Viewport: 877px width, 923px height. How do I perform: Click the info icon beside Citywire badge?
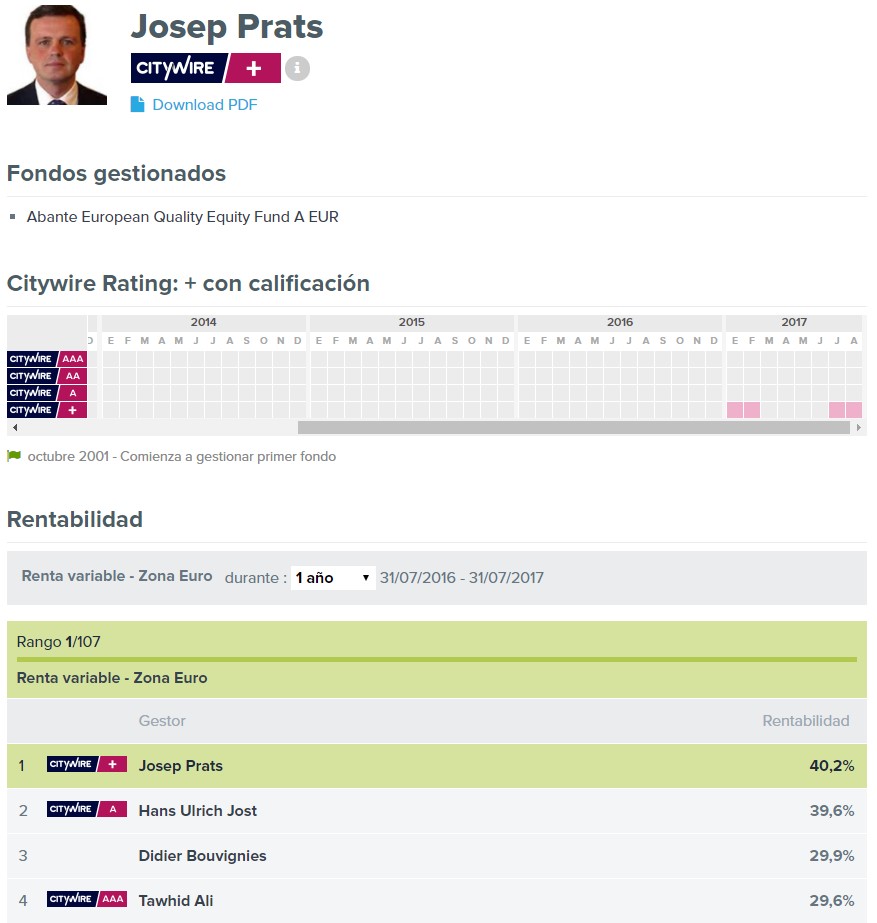pos(297,68)
